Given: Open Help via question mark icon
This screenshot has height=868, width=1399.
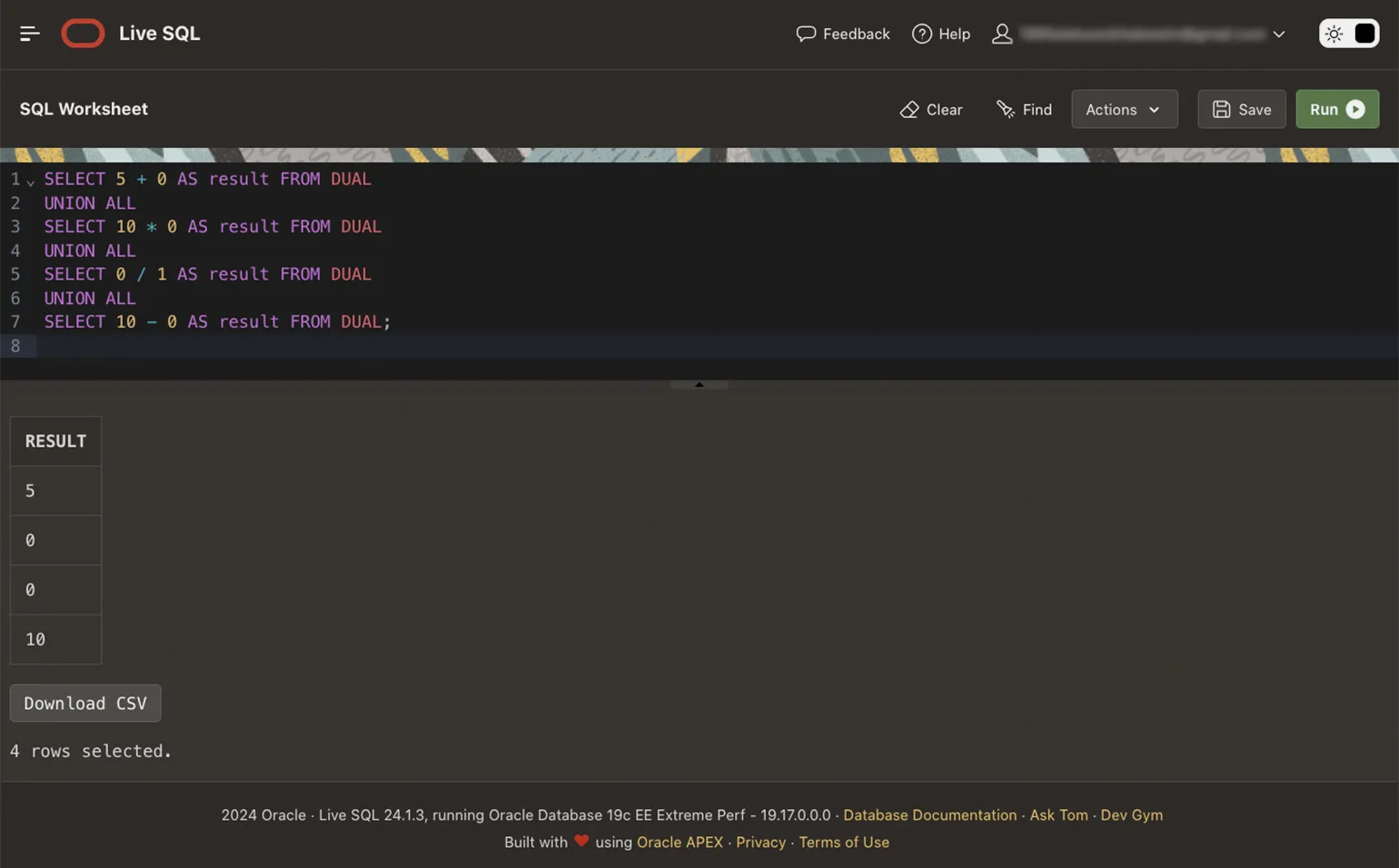Looking at the screenshot, I should [x=921, y=34].
